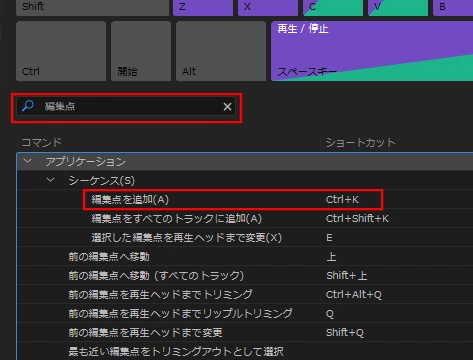This screenshot has height=360, width=473.
Task: Focus the search field containing 編集点
Action: (126, 107)
